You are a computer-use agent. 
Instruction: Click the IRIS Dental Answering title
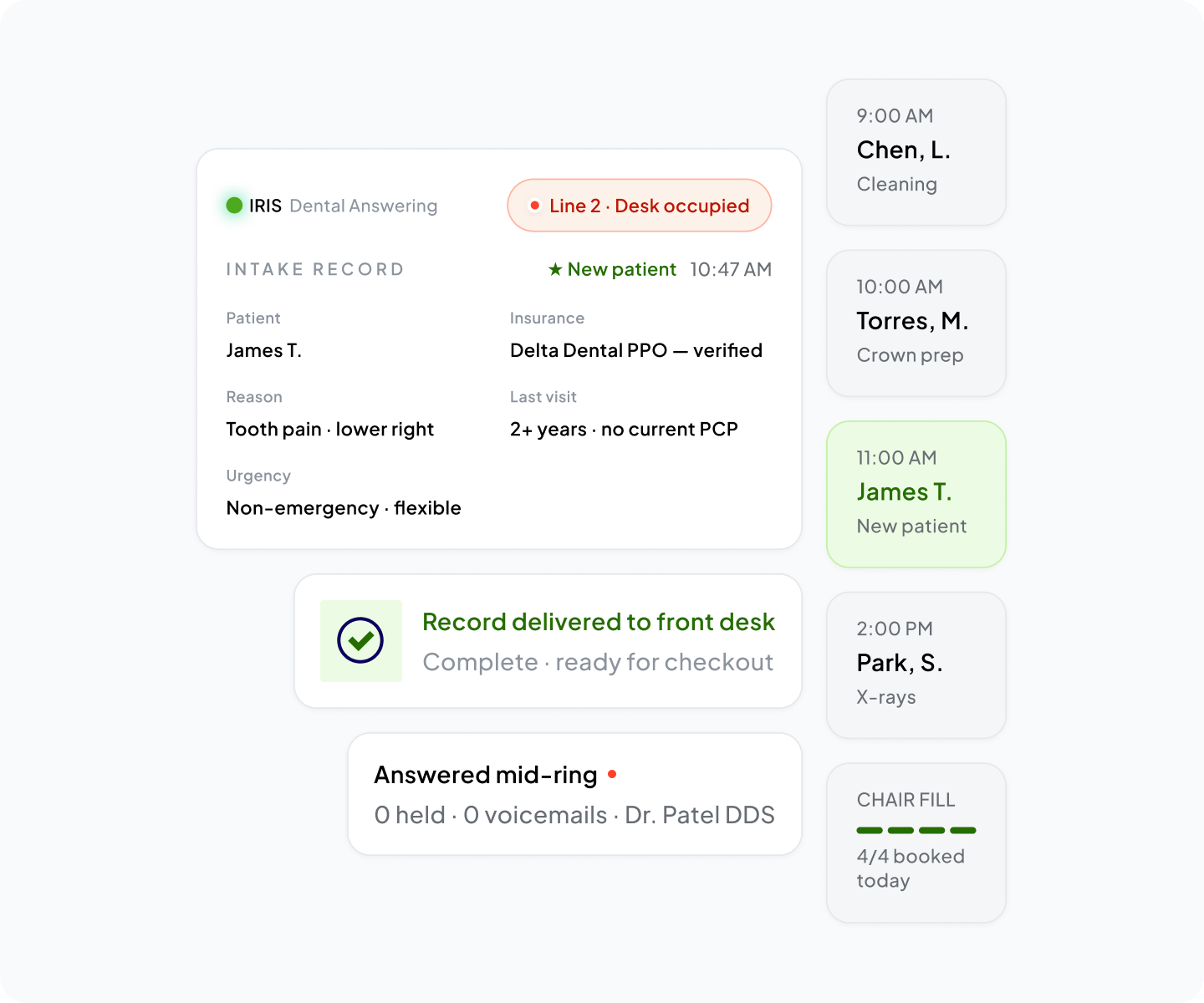click(343, 206)
